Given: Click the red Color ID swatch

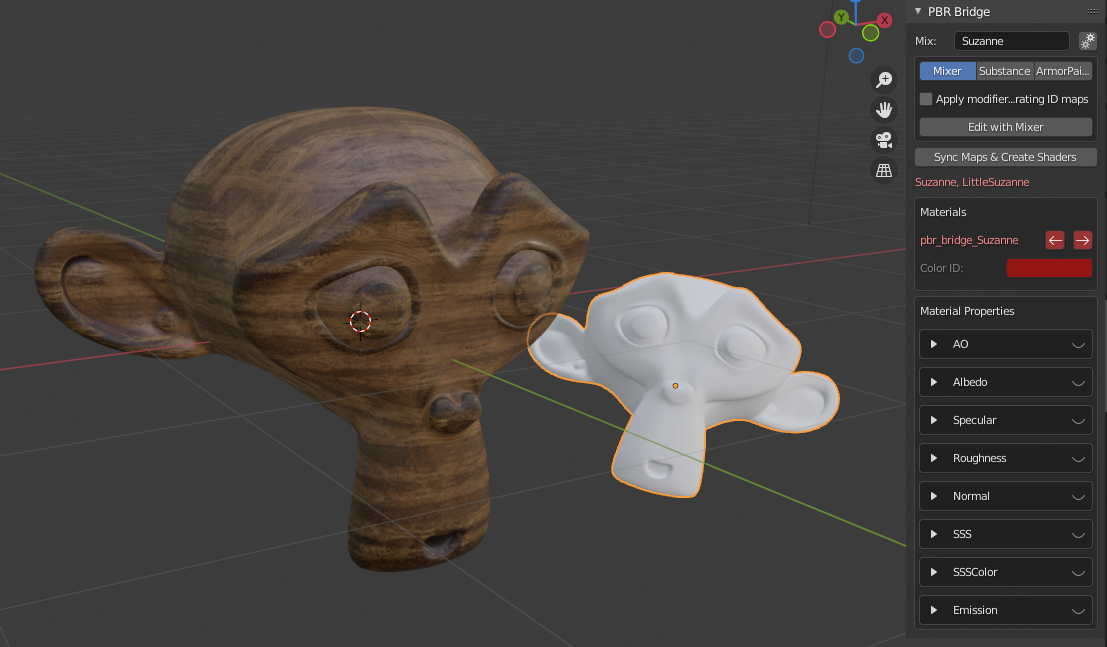Looking at the screenshot, I should [1049, 268].
